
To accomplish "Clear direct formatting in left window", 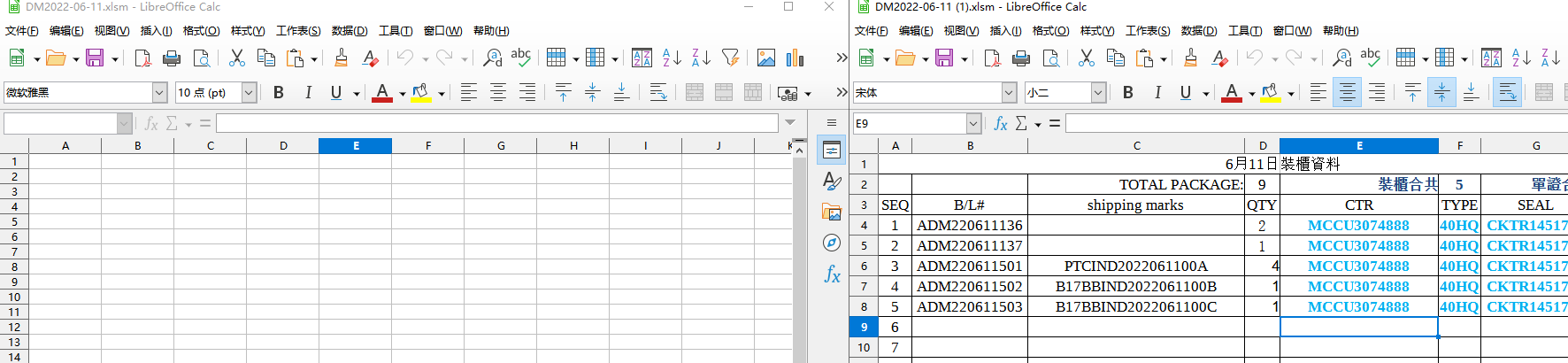I will tap(370, 58).
